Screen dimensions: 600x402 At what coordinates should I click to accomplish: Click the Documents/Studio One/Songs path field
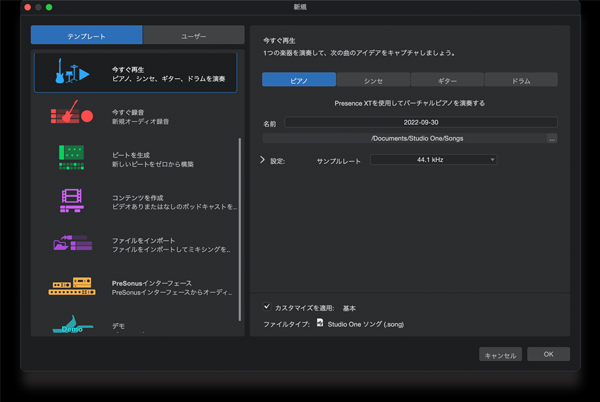(x=404, y=138)
